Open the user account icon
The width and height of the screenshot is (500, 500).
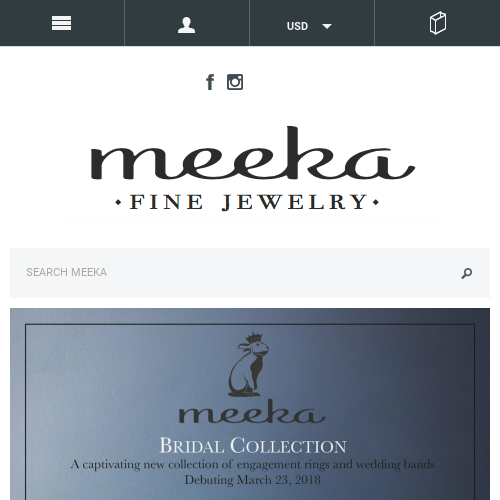(186, 25)
